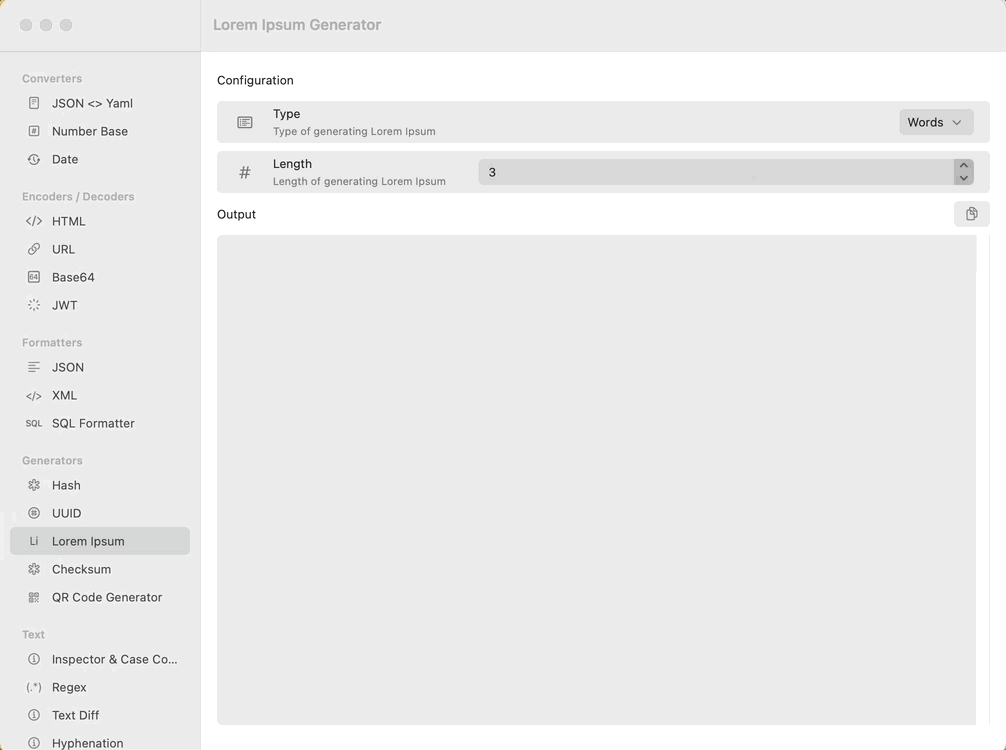Click the UUID circle icon
The image size is (1006, 750).
(x=34, y=513)
